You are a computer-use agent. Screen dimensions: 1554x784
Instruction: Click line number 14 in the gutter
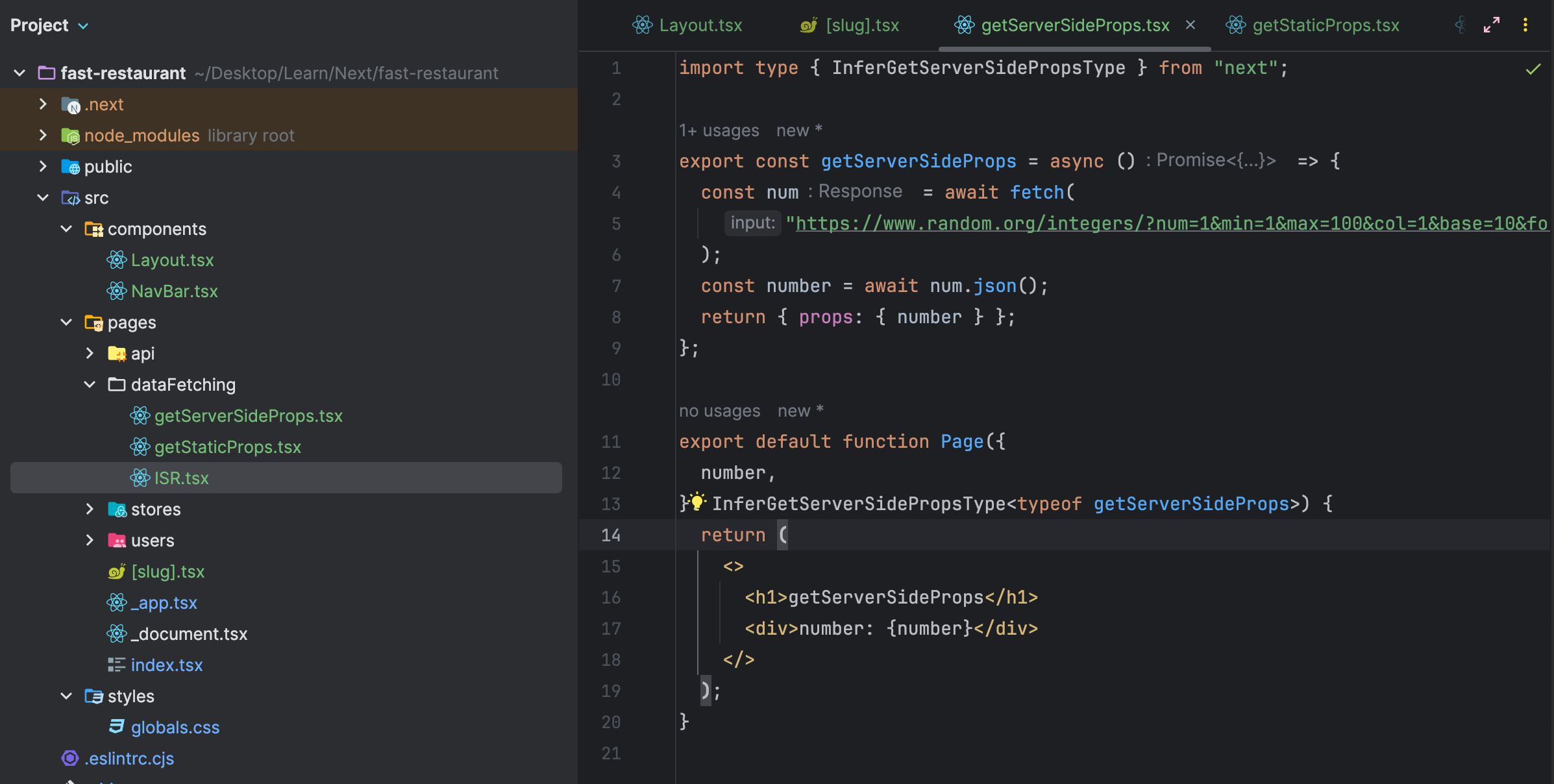point(611,535)
